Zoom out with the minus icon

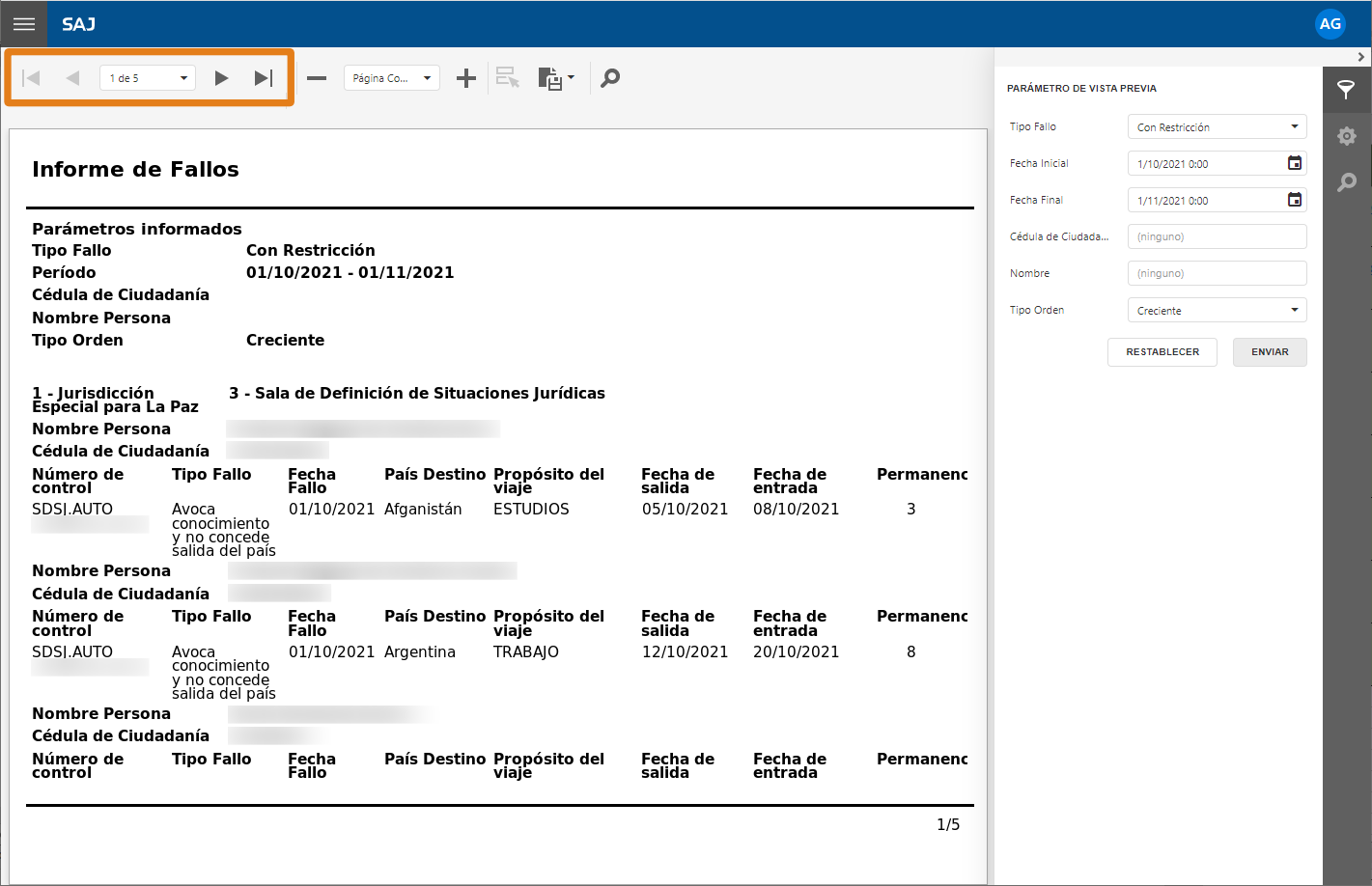click(317, 78)
